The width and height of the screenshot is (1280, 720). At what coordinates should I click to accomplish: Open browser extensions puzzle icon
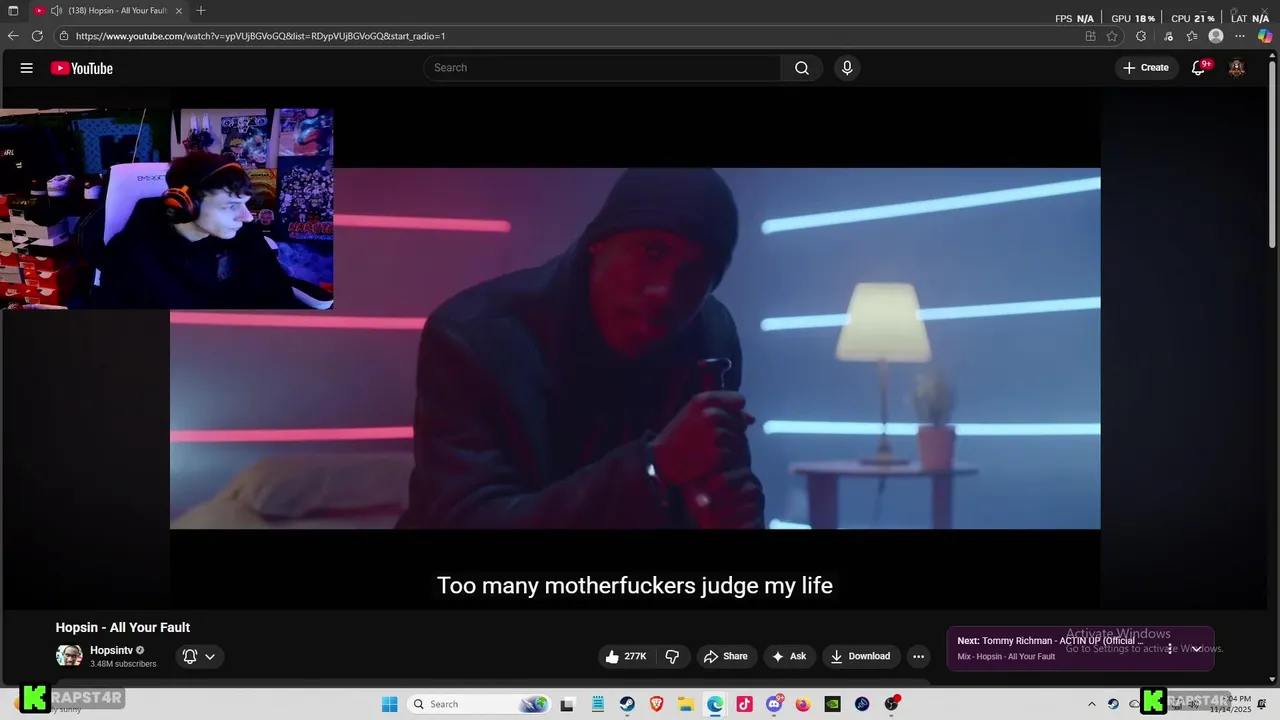(1141, 36)
